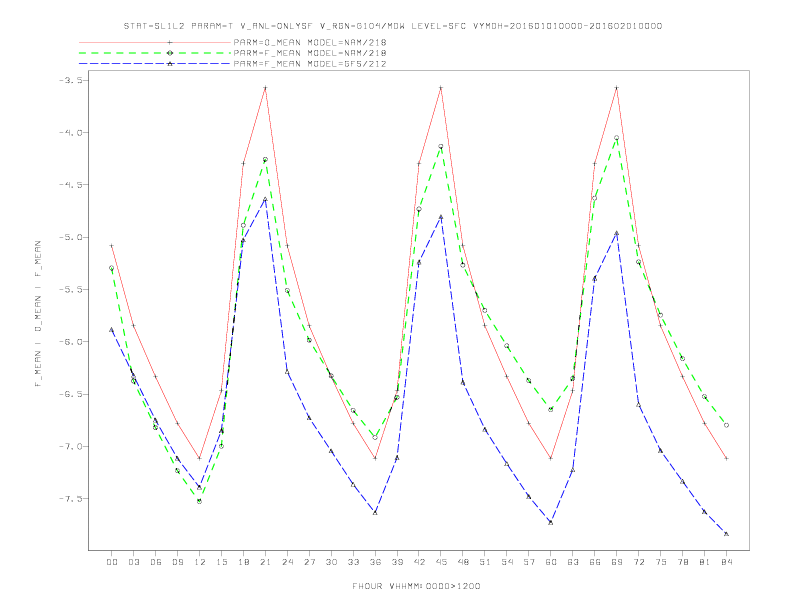Click x-axis tick label 09
This screenshot has height=612, width=792.
pos(177,562)
